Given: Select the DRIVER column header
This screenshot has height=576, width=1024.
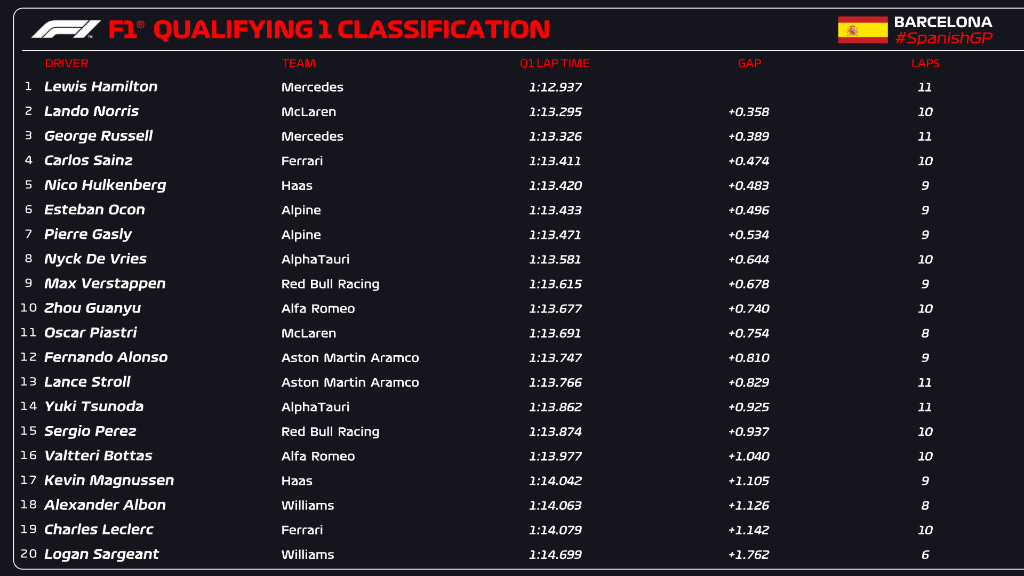Looking at the screenshot, I should point(67,63).
